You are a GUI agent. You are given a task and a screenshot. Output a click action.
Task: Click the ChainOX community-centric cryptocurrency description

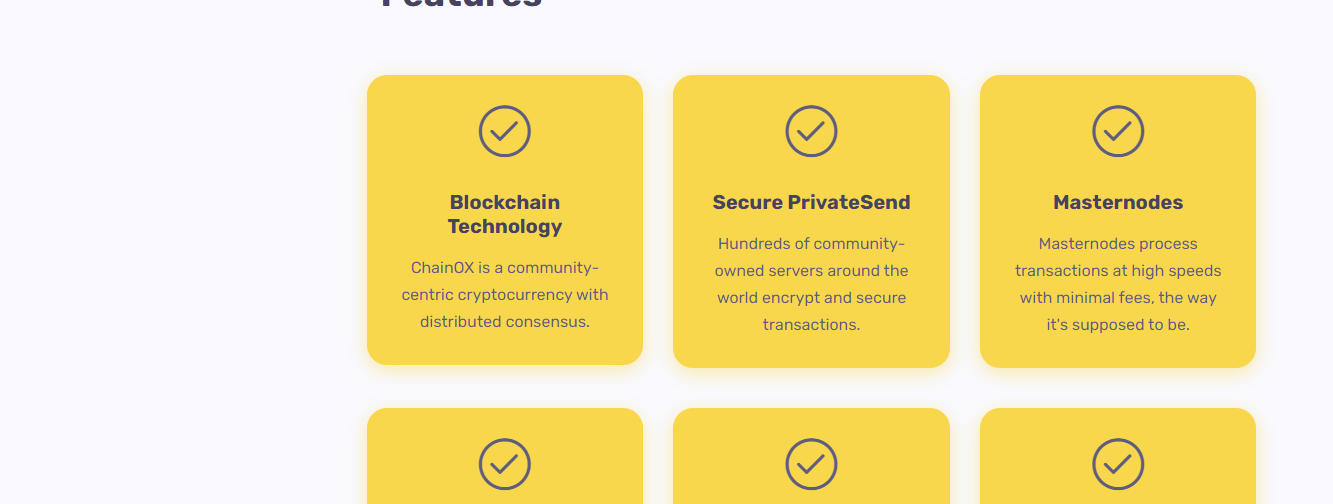pyautogui.click(x=505, y=294)
